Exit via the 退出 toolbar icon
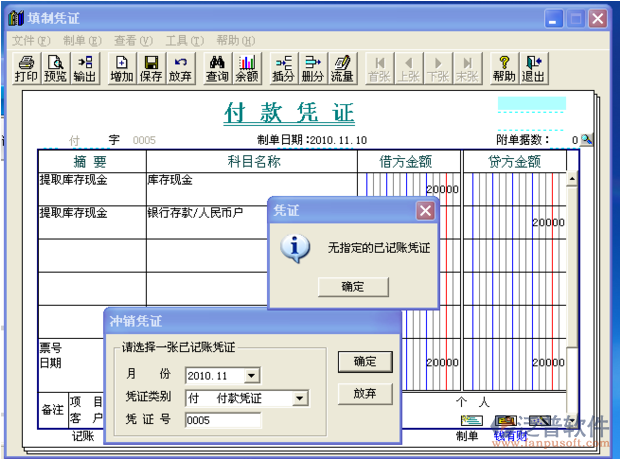The image size is (620, 459). [x=534, y=68]
